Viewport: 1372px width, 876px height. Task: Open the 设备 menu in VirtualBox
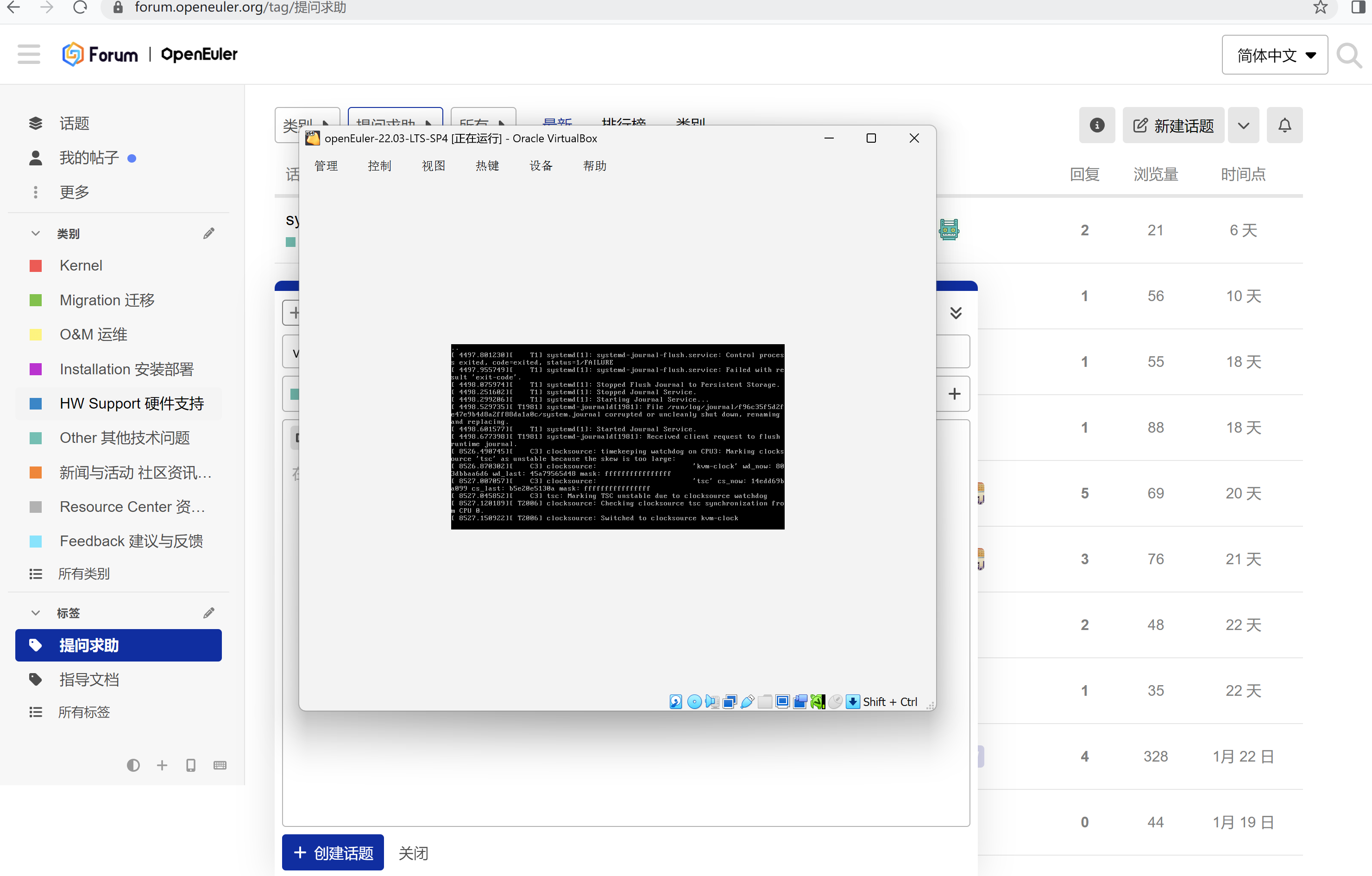[541, 166]
